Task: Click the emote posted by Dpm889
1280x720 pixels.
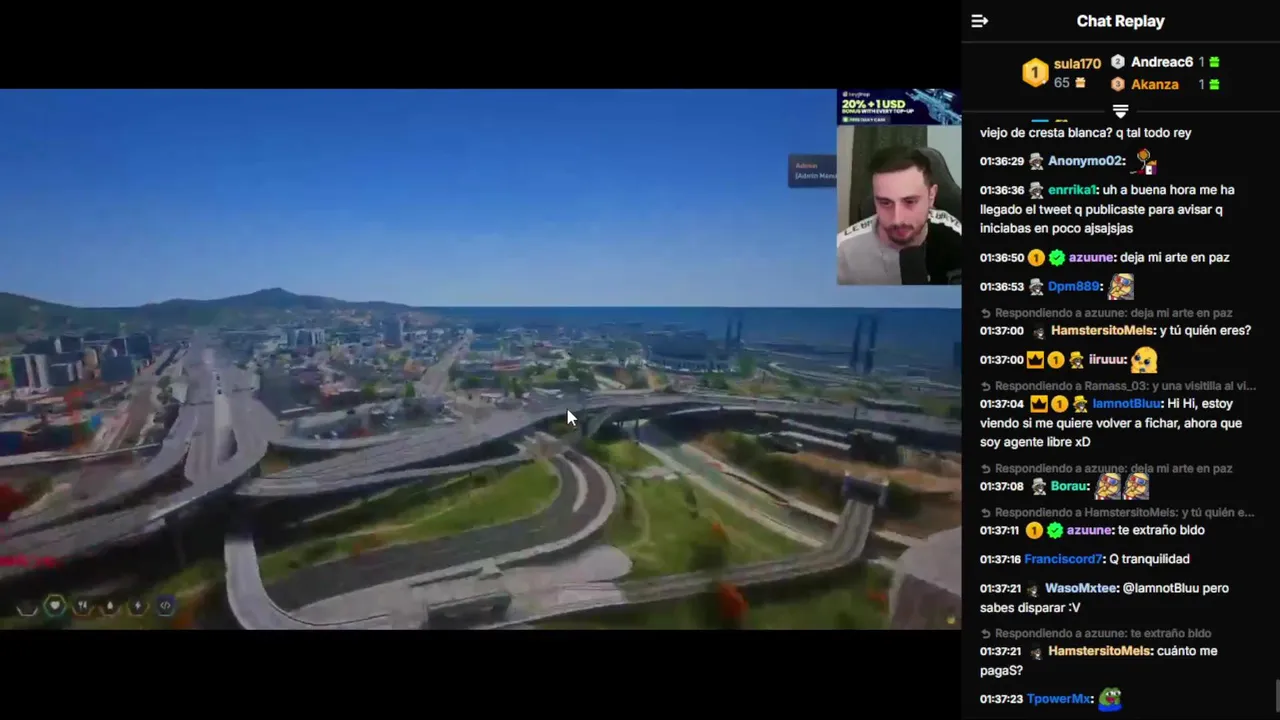Action: tap(1121, 286)
